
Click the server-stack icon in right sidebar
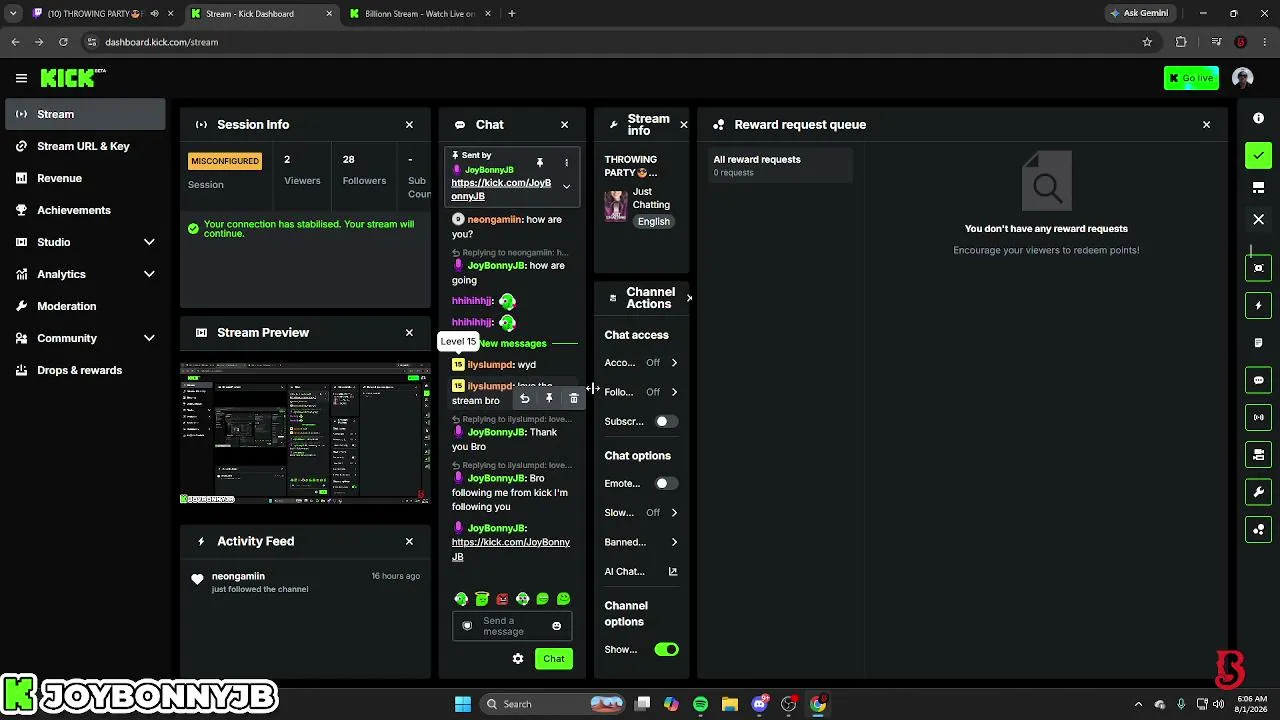click(1259, 455)
